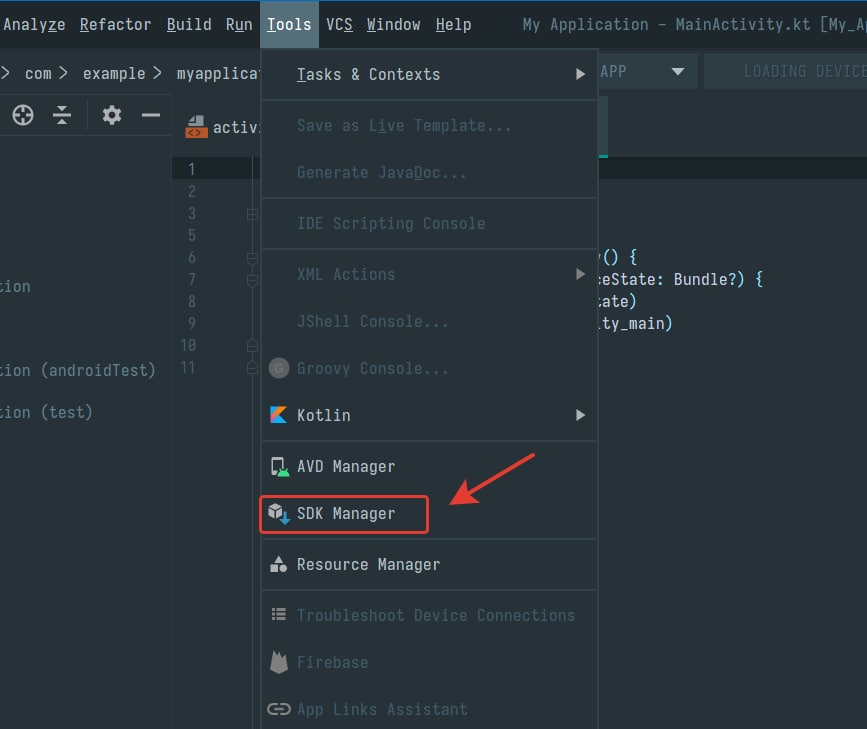Screen dimensions: 867x729
Task: Open App Links Assistant
Action: pos(430,710)
